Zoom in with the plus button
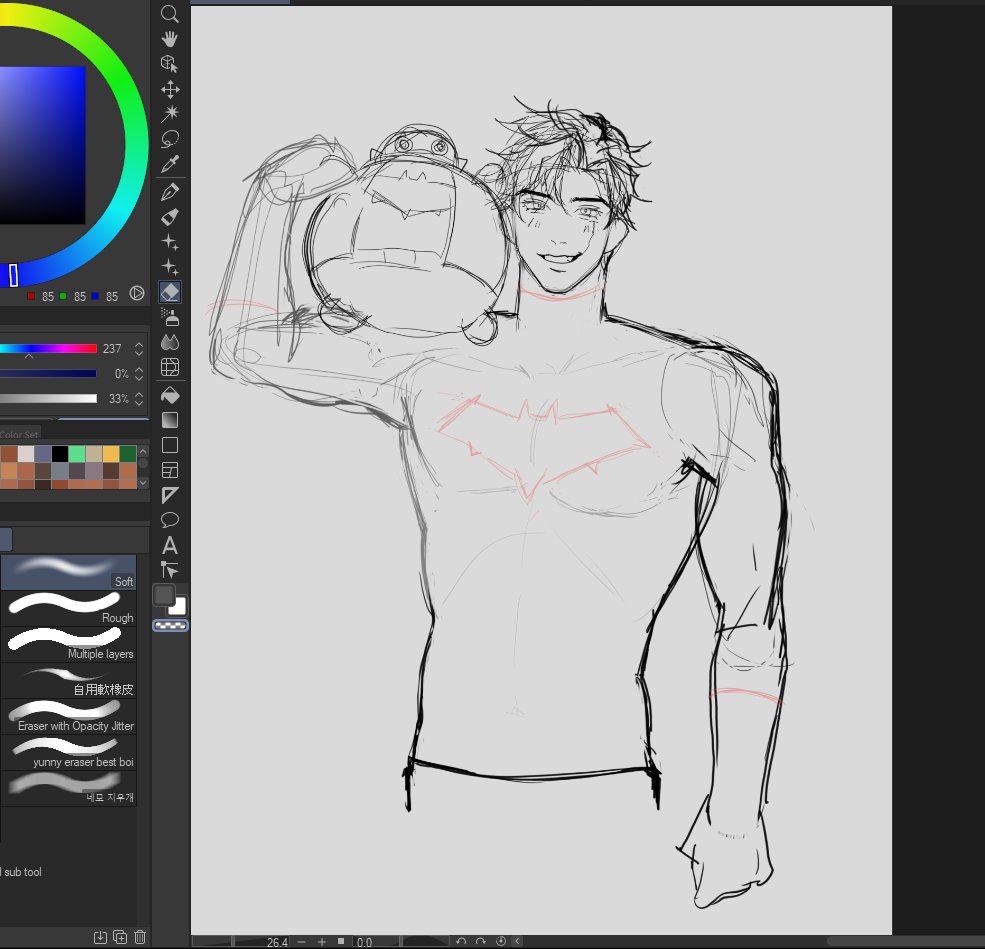 322,941
